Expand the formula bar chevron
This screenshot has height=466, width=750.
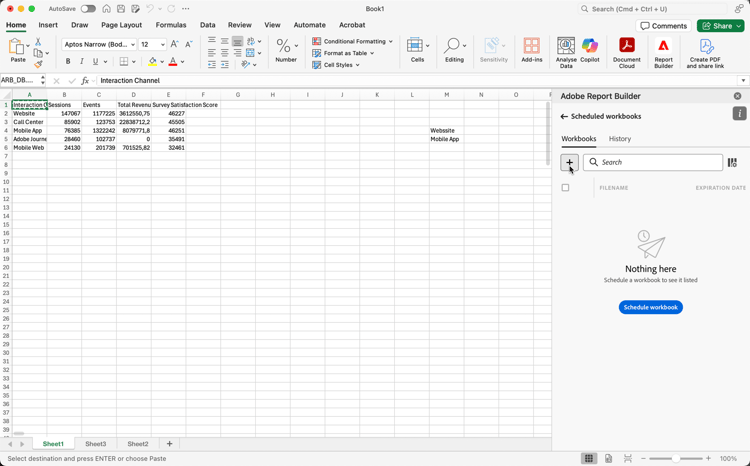743,80
